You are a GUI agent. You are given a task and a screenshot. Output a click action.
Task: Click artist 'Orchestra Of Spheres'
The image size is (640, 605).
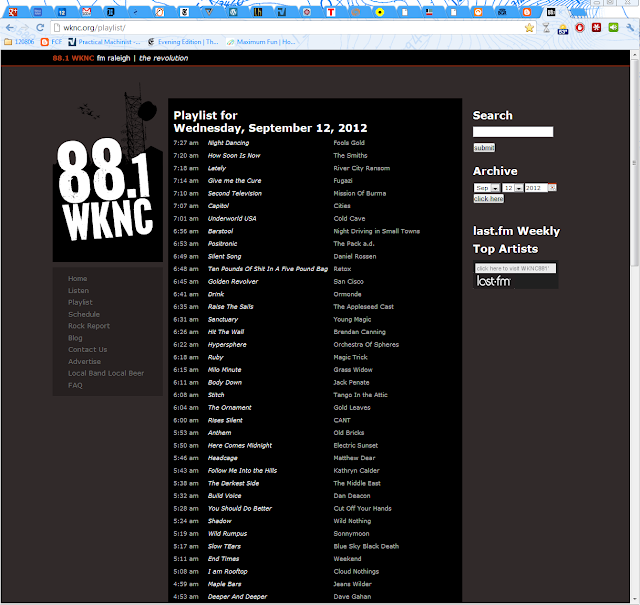366,345
